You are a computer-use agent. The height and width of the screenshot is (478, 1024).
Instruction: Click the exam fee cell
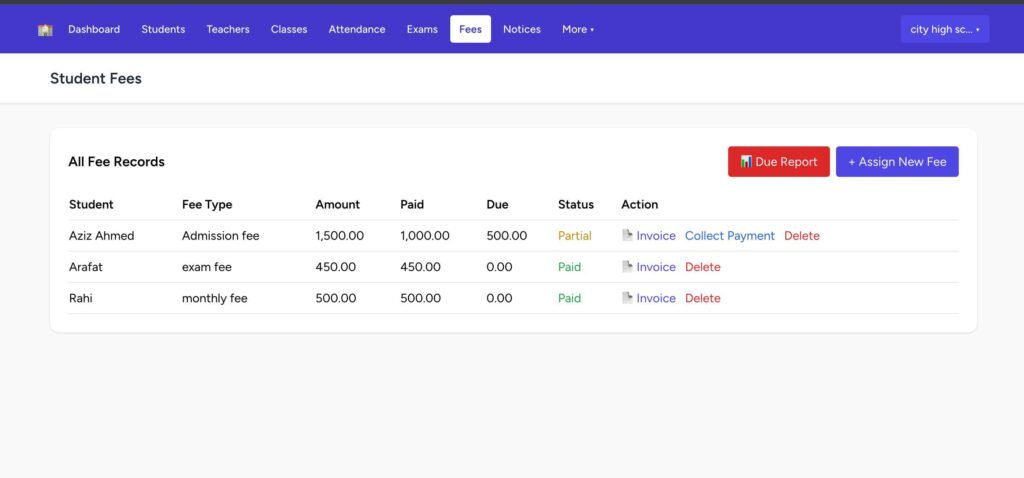206,267
